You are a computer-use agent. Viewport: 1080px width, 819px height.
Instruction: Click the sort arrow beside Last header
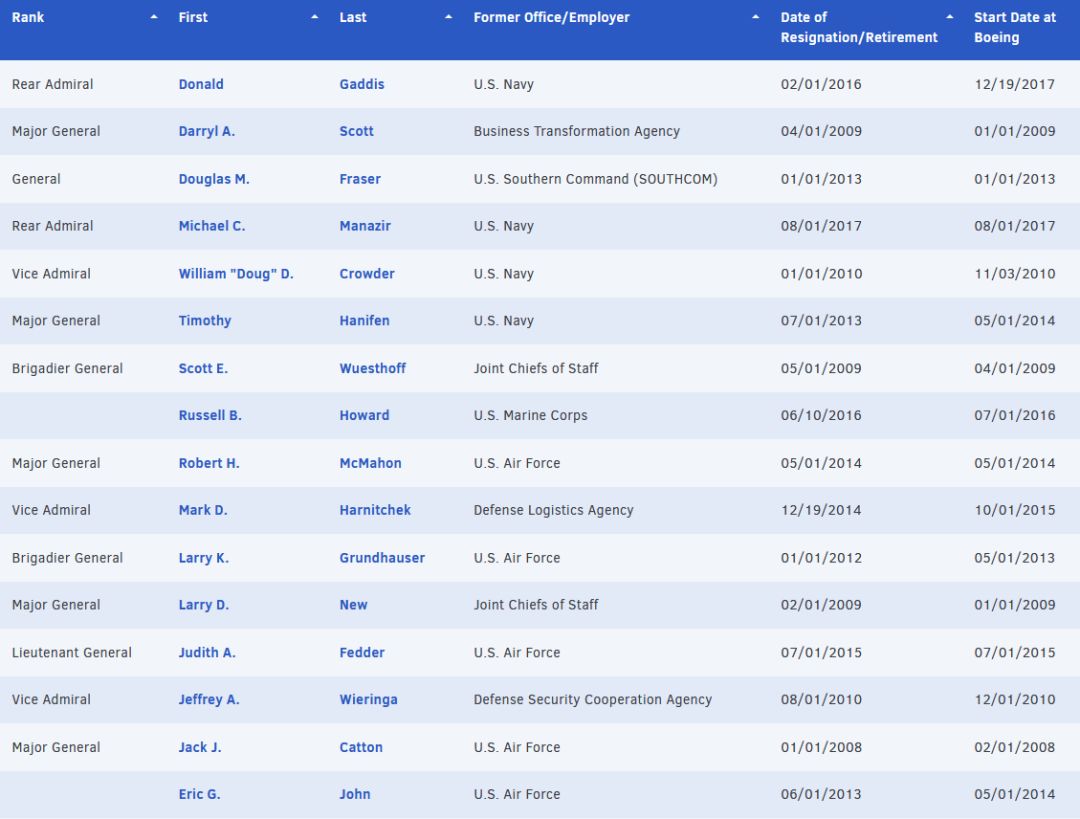[x=449, y=18]
